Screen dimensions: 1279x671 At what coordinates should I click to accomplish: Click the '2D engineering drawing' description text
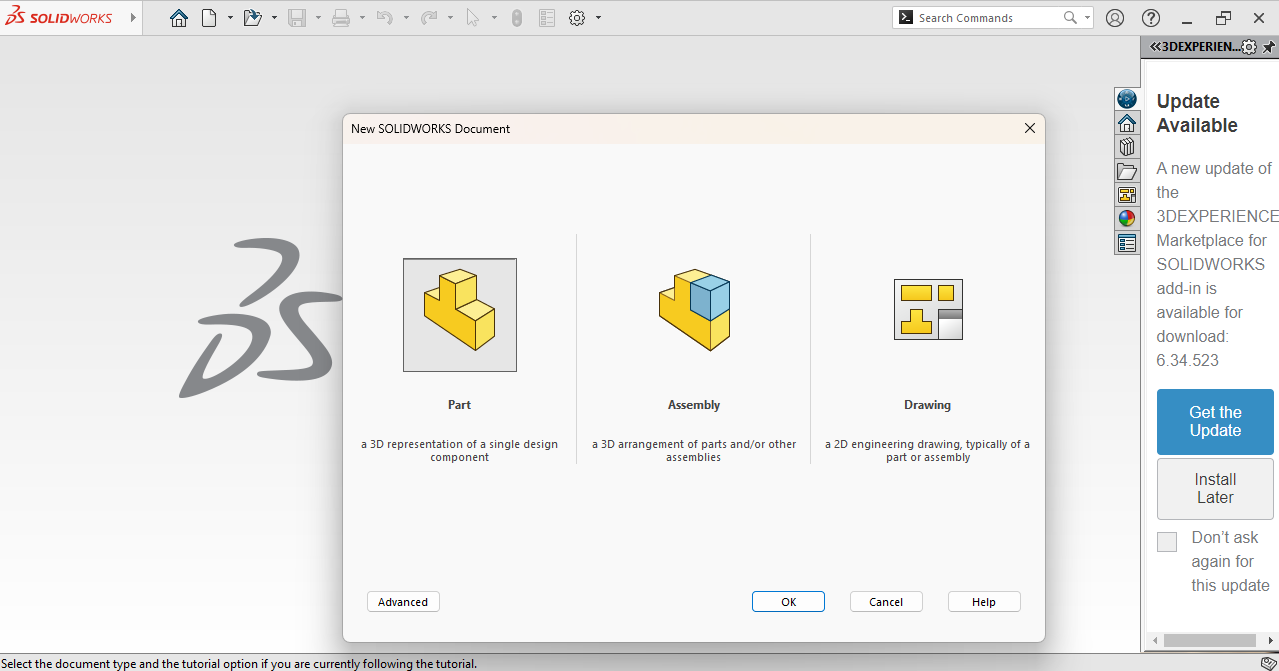928,451
